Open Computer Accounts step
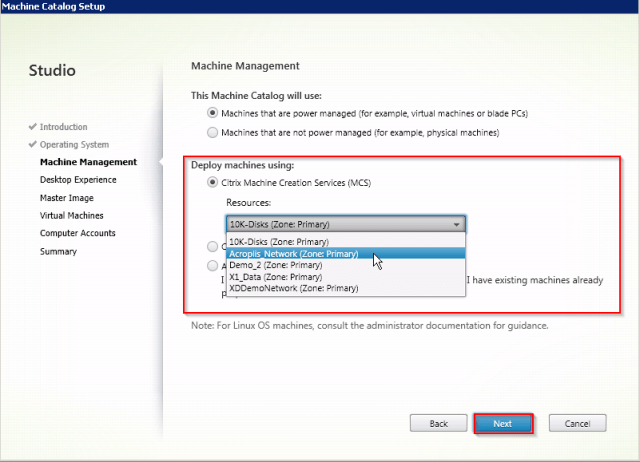The width and height of the screenshot is (640, 462). click(78, 233)
